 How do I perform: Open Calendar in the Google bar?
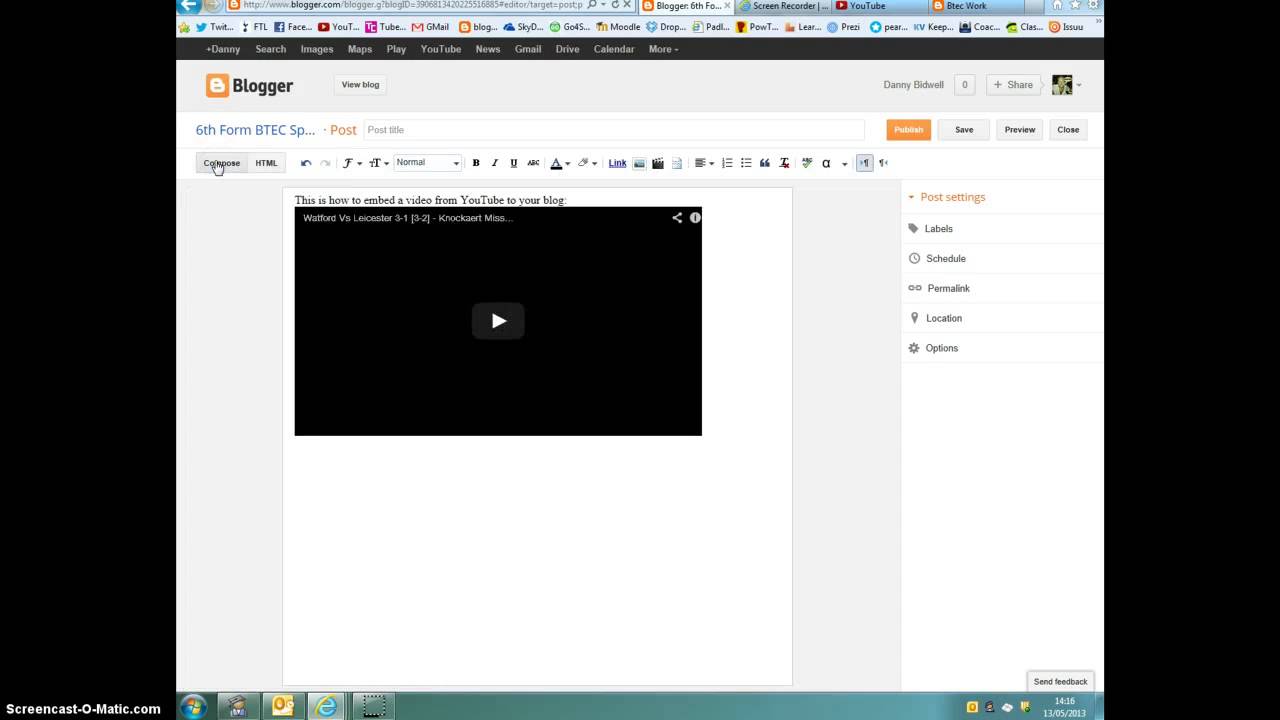pos(614,49)
